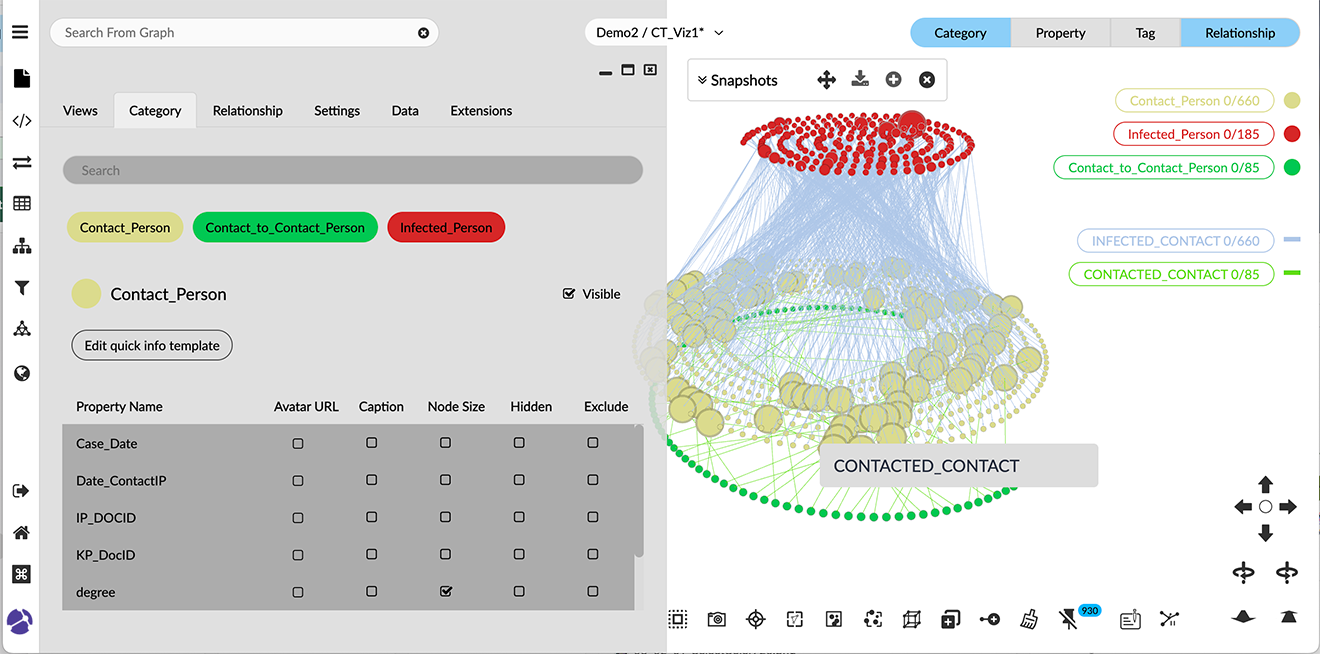Click the code brackets icon in sidebar

tap(21, 121)
